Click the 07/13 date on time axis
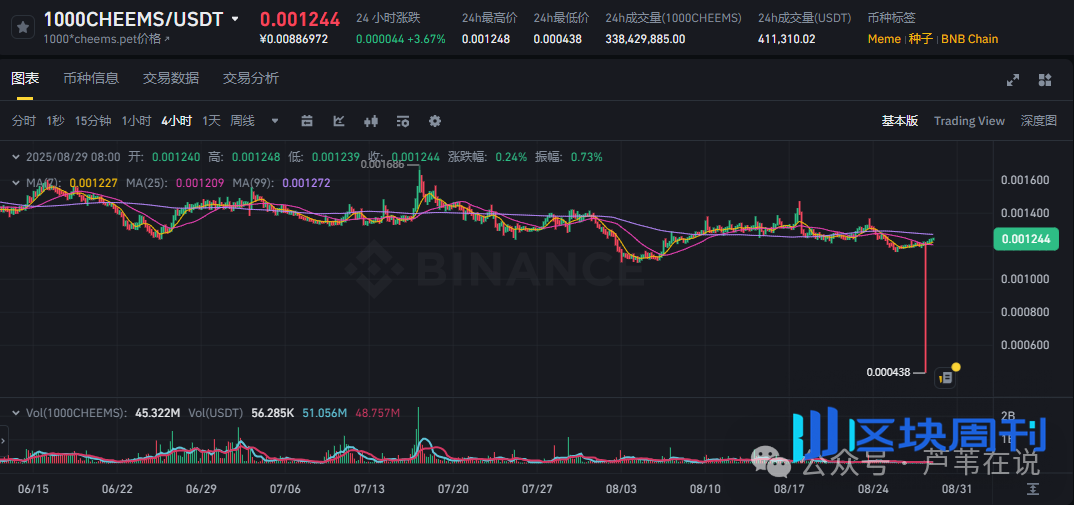 coord(369,489)
